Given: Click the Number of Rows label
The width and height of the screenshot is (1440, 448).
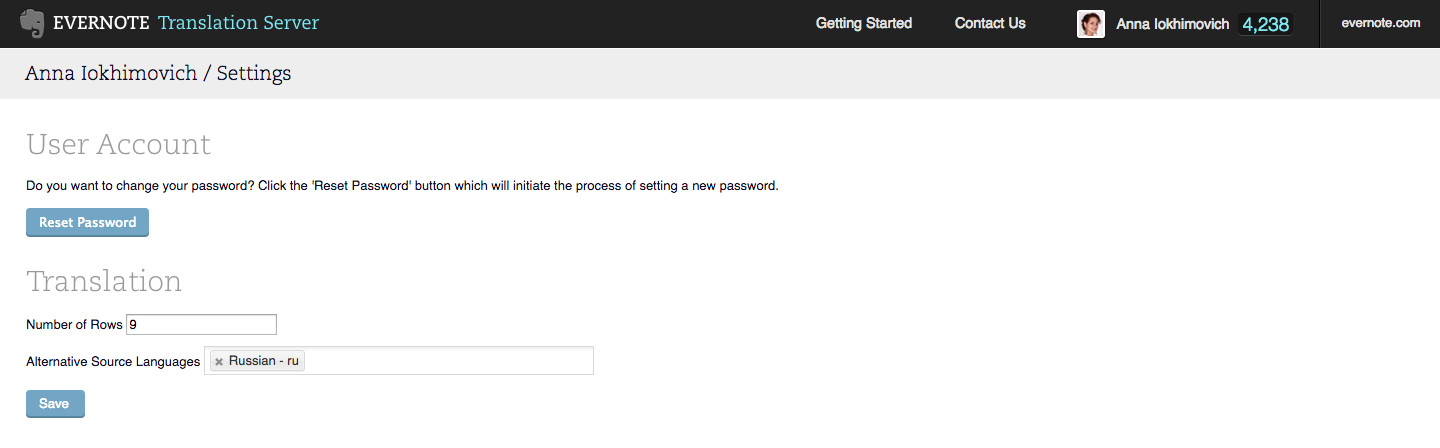Looking at the screenshot, I should [74, 325].
